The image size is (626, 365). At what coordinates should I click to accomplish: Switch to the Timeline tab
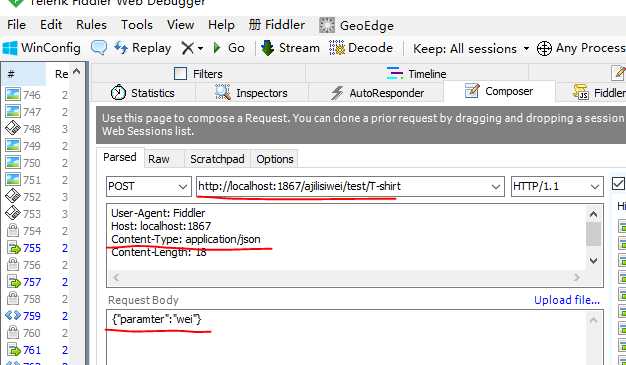(x=417, y=74)
